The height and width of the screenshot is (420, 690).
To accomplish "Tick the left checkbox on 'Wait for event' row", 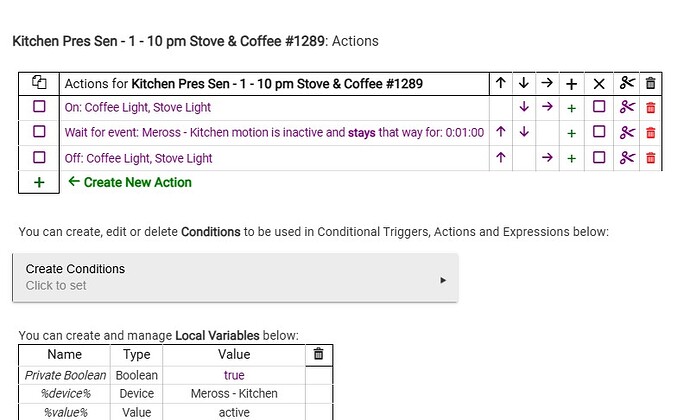I will click(x=39, y=131).
